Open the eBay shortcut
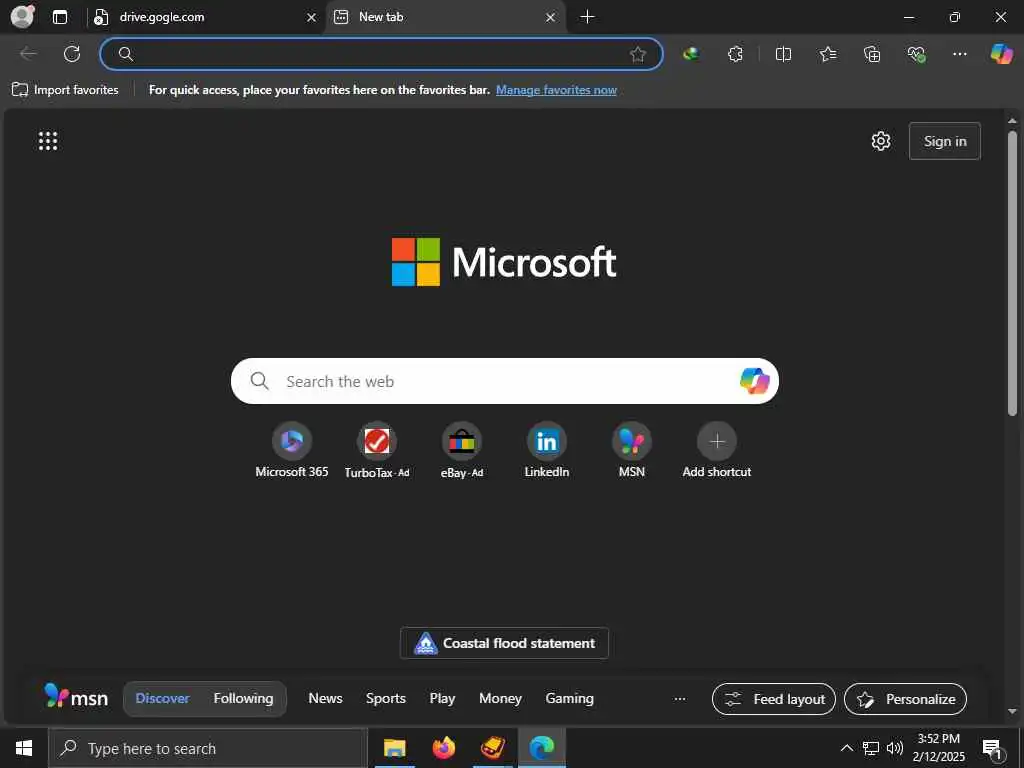Screen dimensions: 1024x768 (x=462, y=451)
